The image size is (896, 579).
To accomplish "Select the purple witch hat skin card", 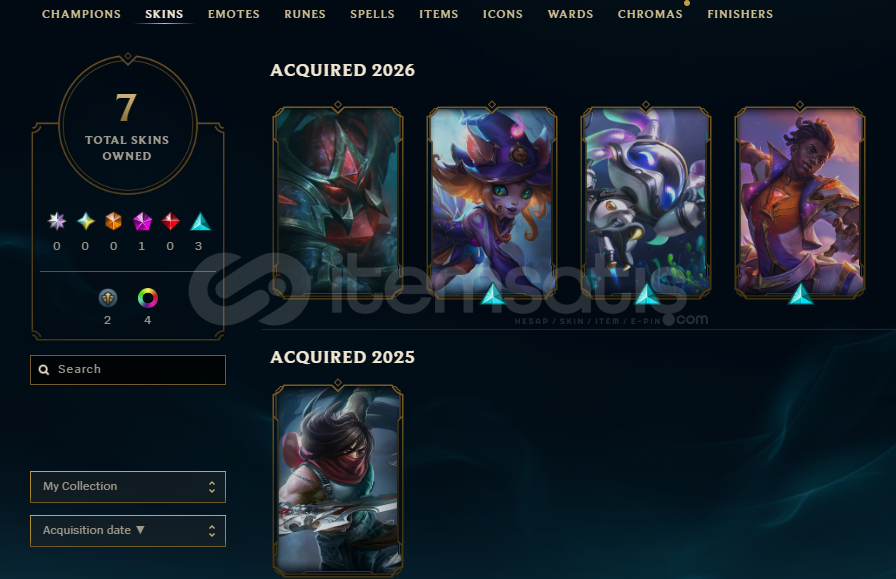I will tap(492, 202).
